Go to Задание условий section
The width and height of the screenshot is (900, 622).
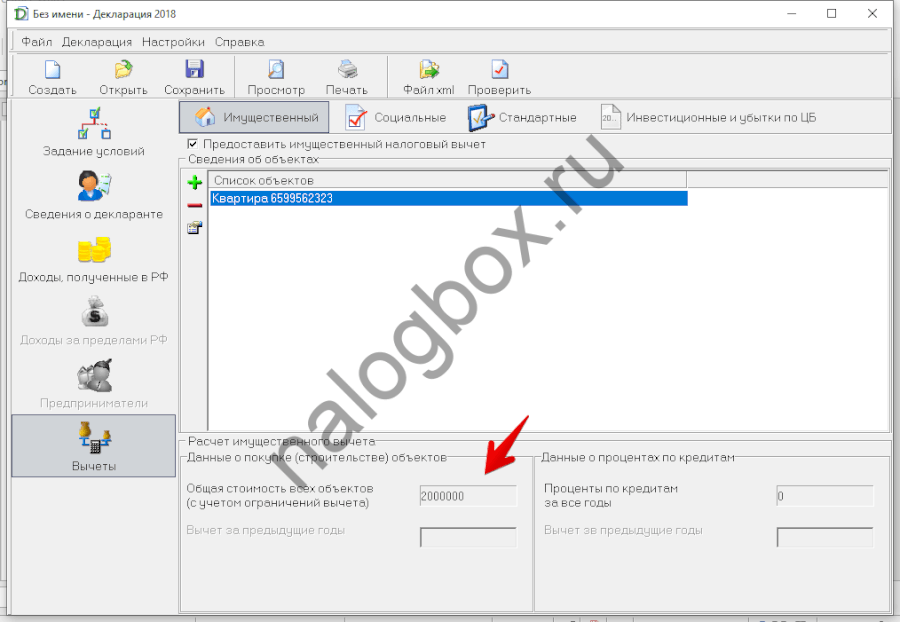[x=93, y=131]
